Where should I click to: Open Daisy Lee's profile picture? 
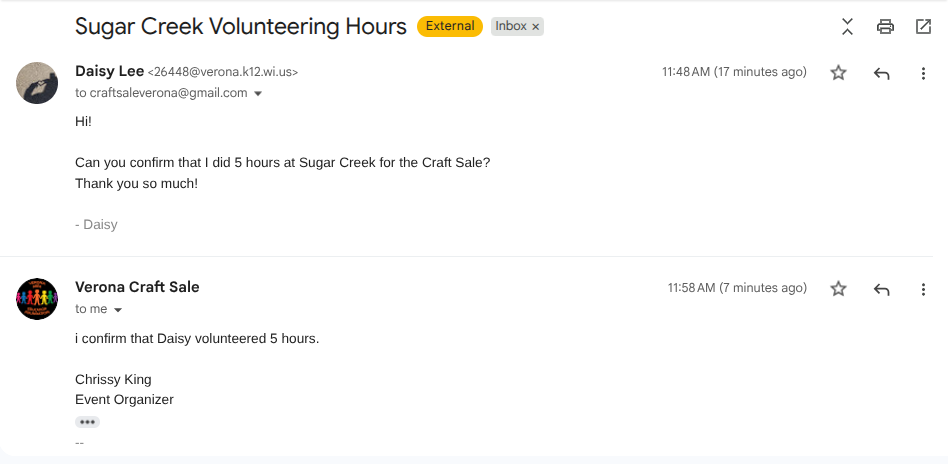pyautogui.click(x=37, y=82)
